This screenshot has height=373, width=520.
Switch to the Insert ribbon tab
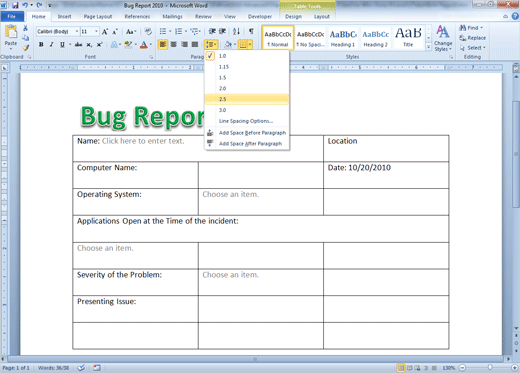click(x=64, y=16)
